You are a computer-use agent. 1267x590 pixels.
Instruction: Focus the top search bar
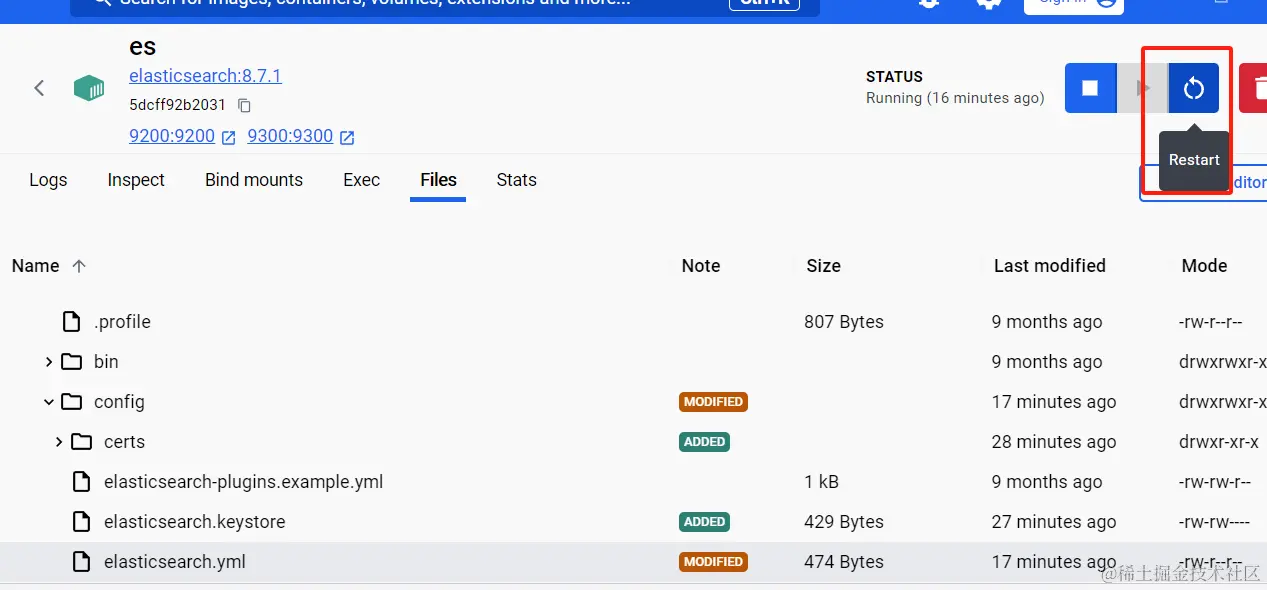pos(445,4)
